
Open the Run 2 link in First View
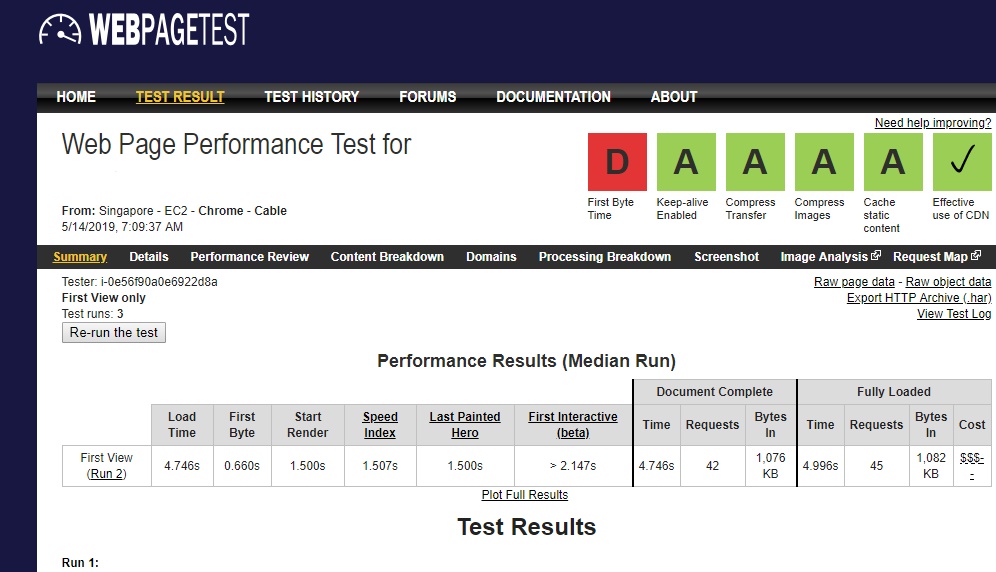[x=106, y=473]
